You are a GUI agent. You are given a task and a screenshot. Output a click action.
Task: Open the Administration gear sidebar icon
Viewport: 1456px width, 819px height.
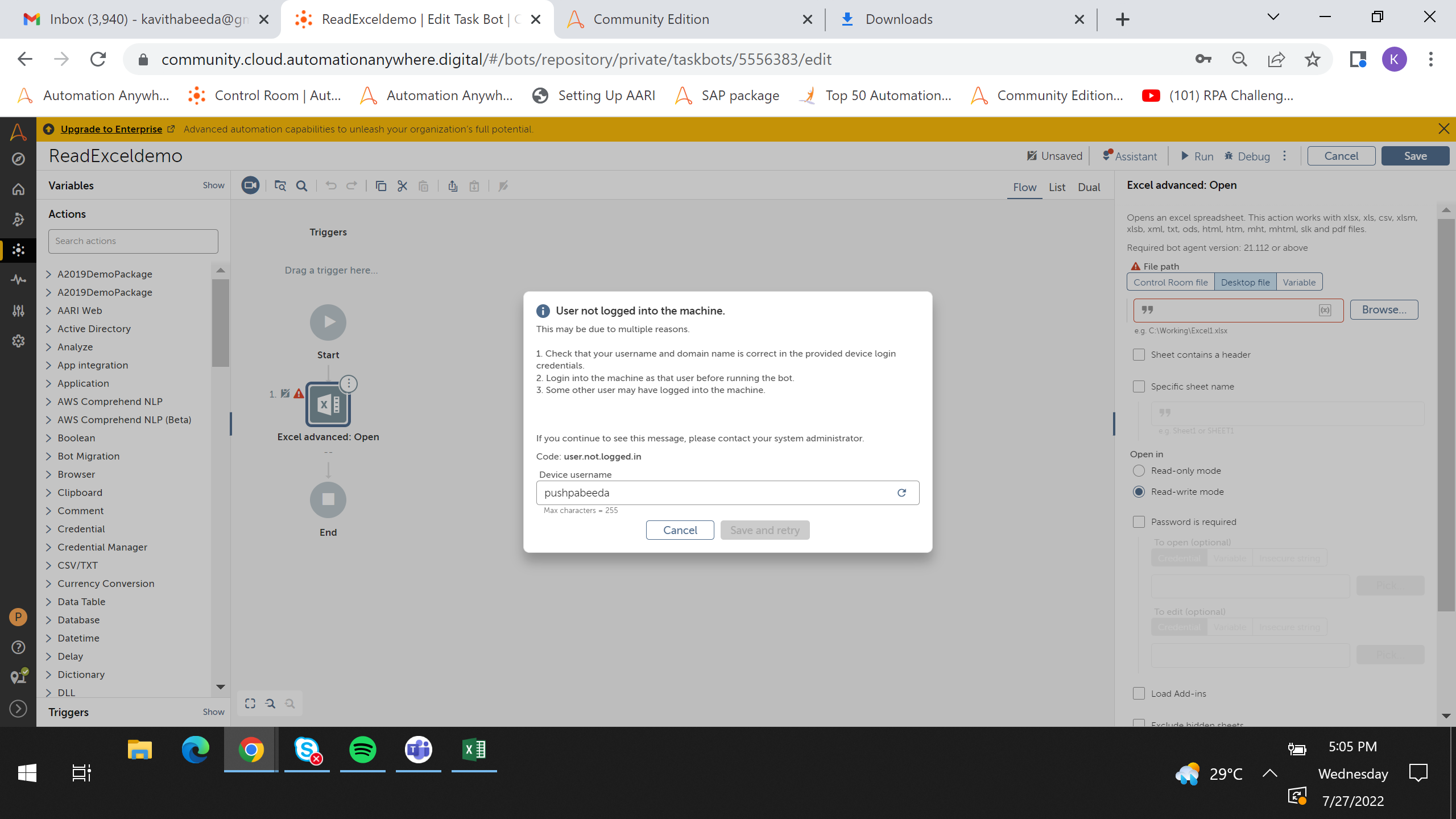click(x=18, y=341)
